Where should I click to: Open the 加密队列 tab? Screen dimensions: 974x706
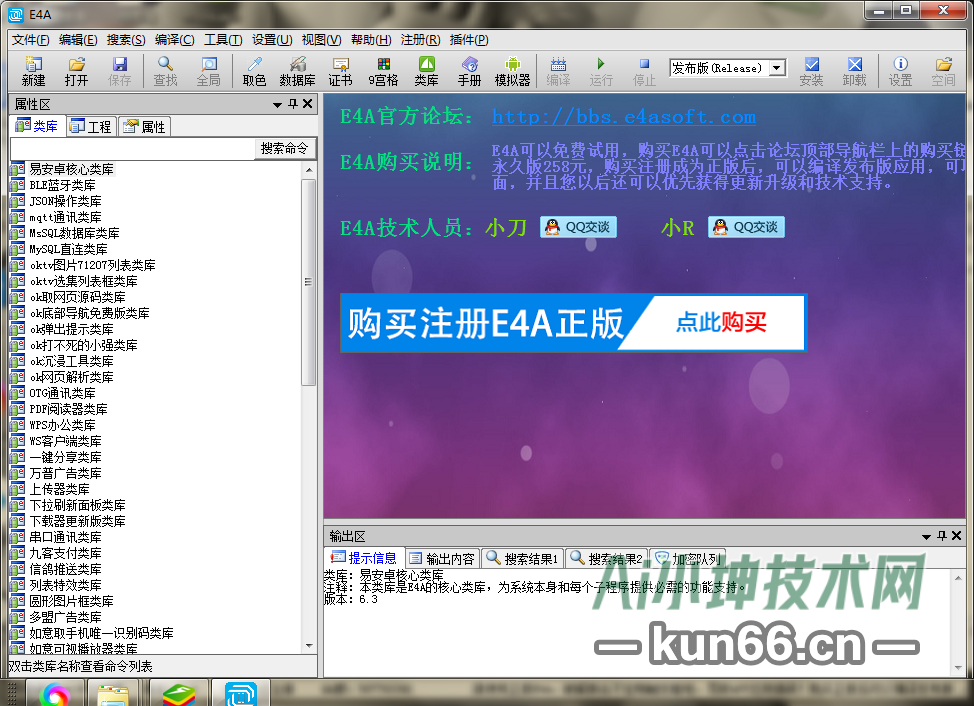click(x=688, y=559)
